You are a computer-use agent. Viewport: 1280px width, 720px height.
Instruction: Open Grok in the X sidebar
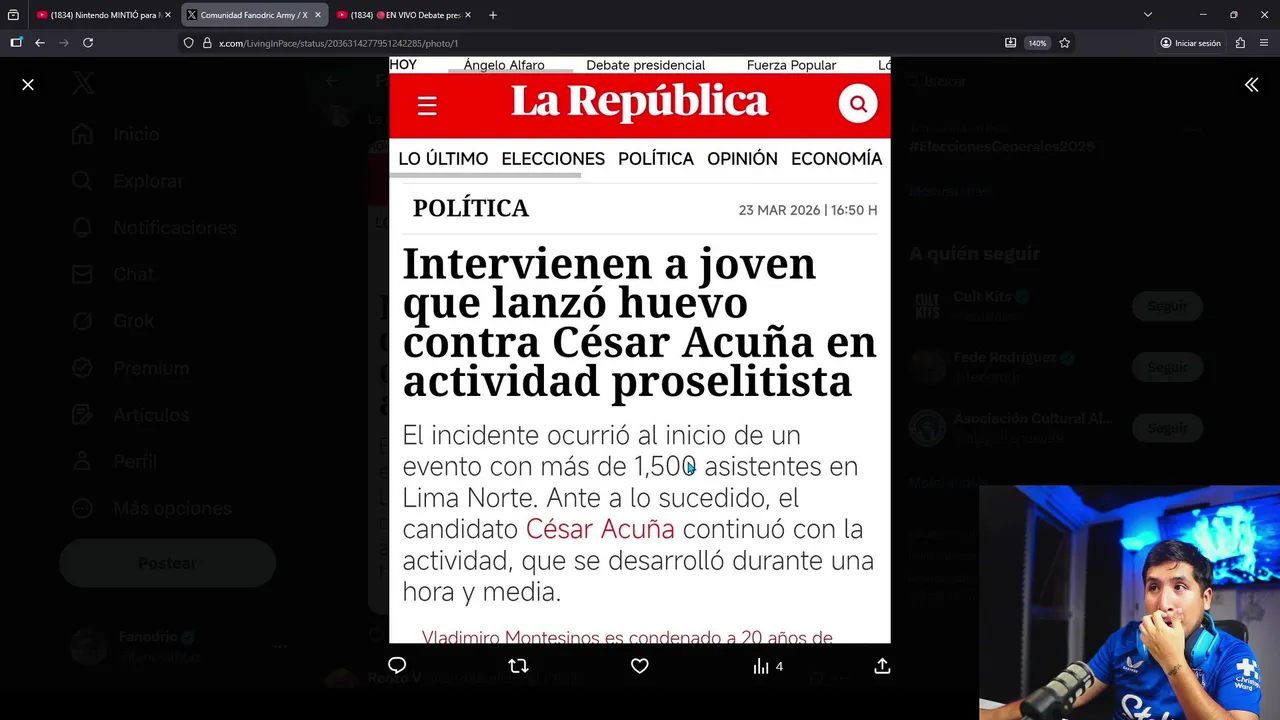pos(112,321)
